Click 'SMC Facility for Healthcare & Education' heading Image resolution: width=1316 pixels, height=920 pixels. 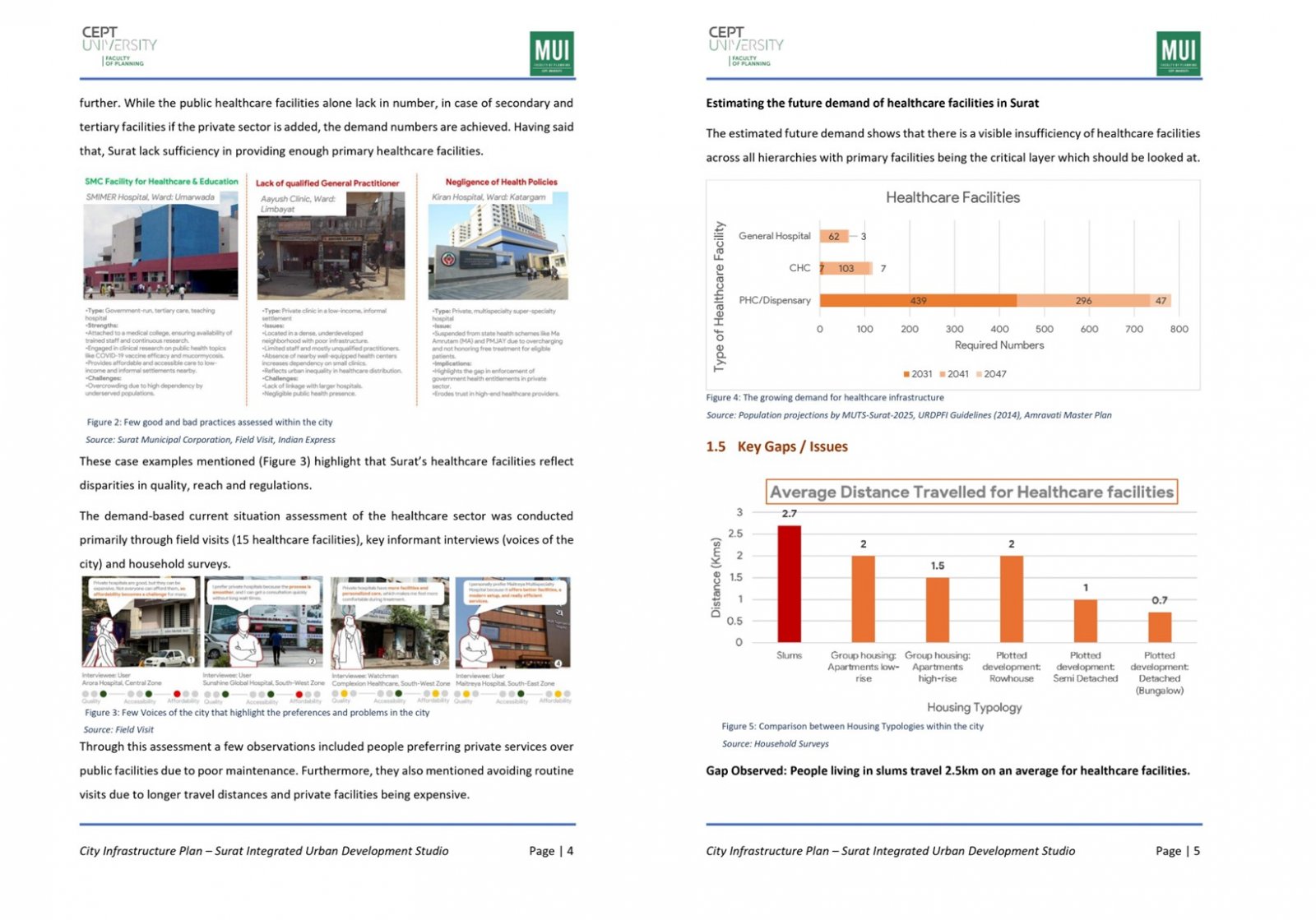tap(161, 182)
